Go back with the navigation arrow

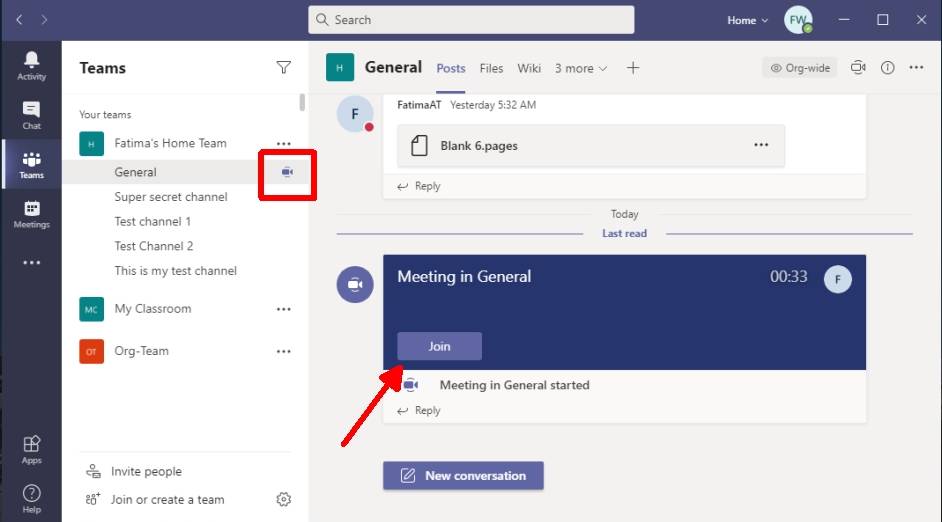(19, 20)
